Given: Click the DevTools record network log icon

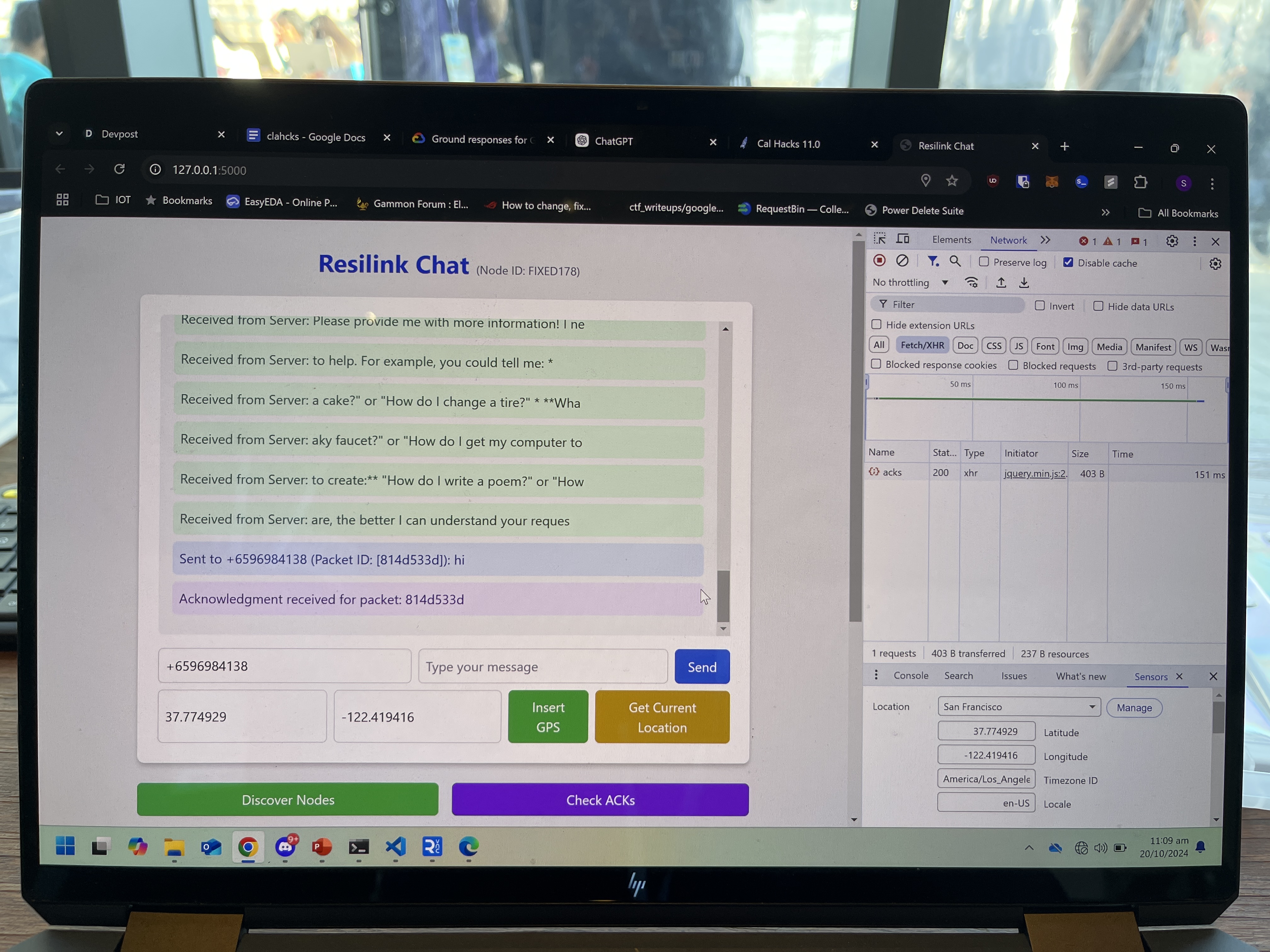Looking at the screenshot, I should 879,261.
